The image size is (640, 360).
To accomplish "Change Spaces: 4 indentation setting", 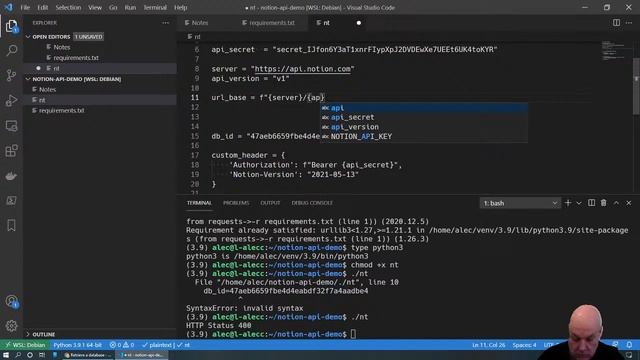I will tap(524, 345).
